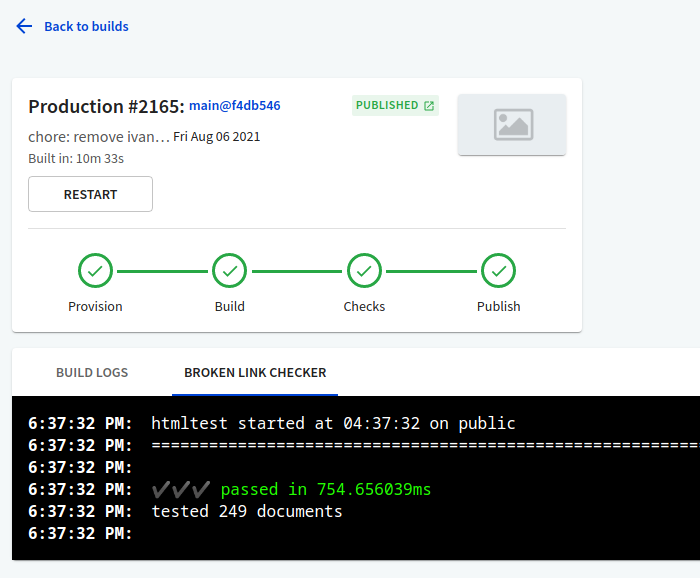Click the Provision step label
Viewport: 700px width, 578px height.
tap(95, 307)
